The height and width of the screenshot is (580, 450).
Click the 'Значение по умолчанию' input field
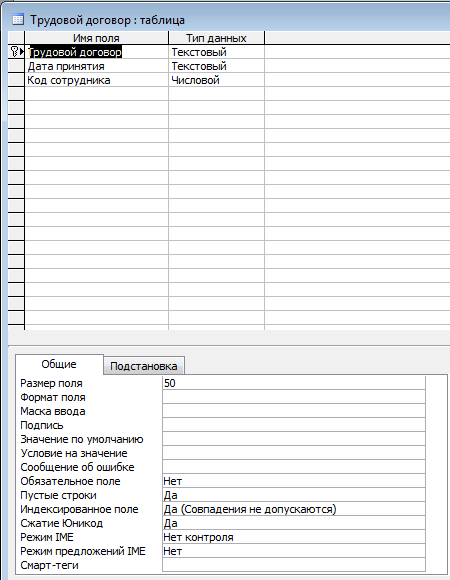pyautogui.click(x=294, y=439)
